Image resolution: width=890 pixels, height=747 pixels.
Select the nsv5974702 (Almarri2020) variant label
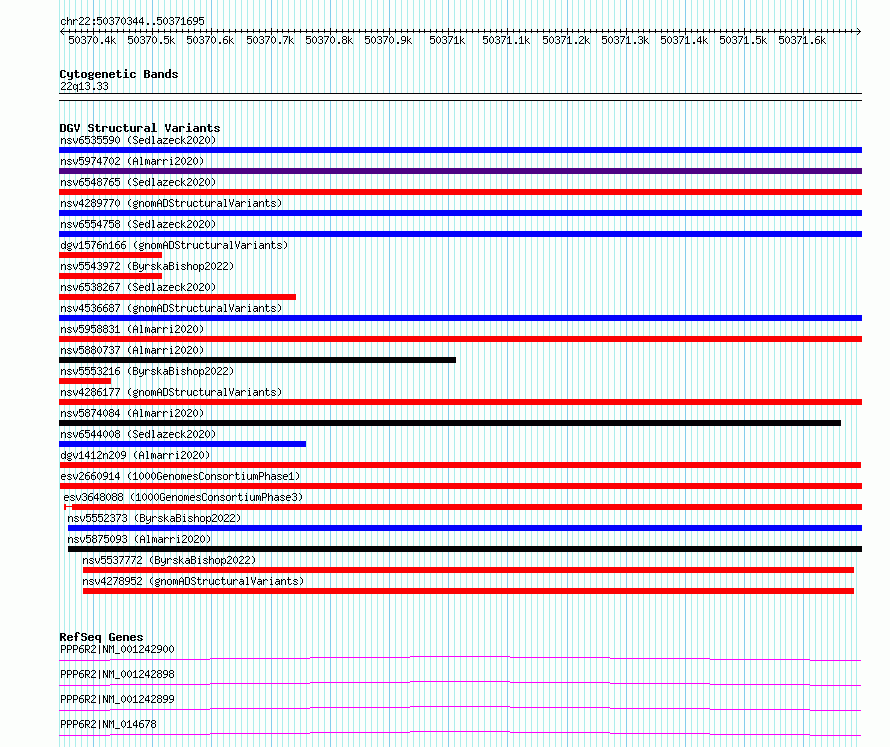pos(132,161)
